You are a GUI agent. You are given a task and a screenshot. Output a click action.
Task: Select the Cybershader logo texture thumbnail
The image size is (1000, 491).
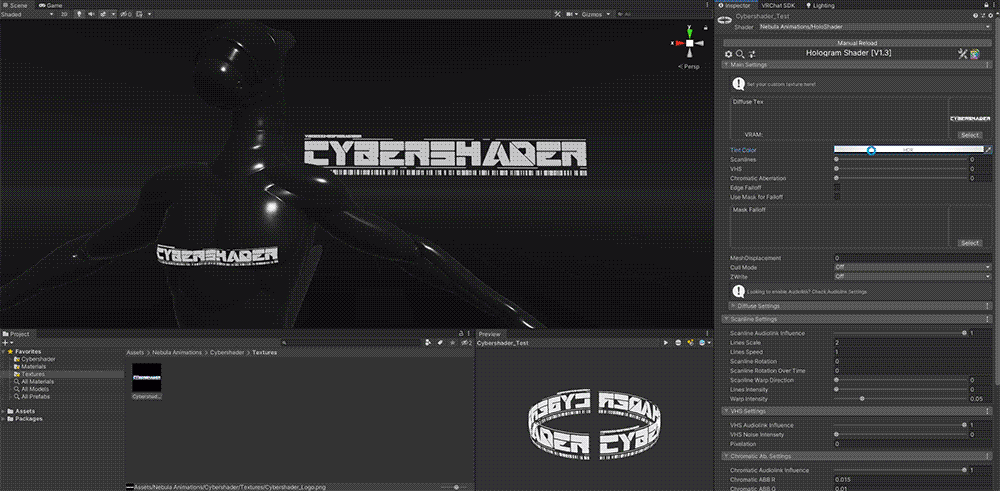tap(147, 378)
